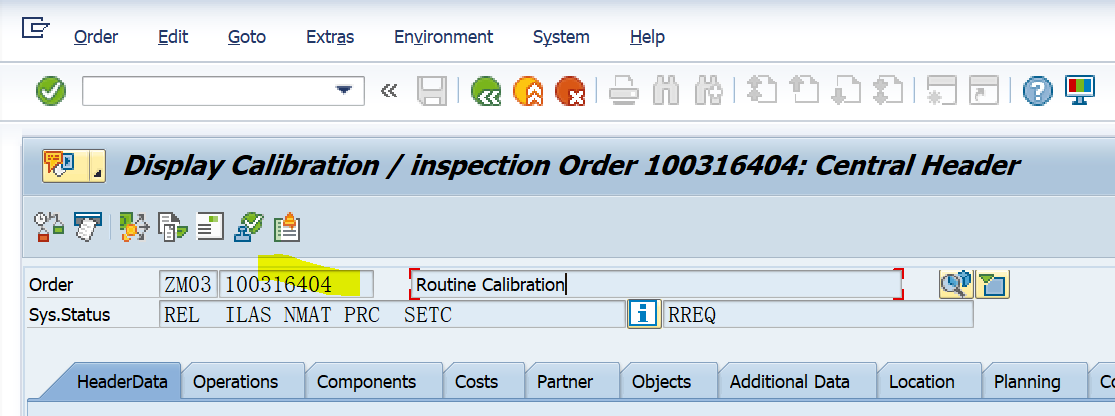The width and height of the screenshot is (1115, 416).
Task: Go to Next Page icon
Action: pyautogui.click(x=845, y=91)
